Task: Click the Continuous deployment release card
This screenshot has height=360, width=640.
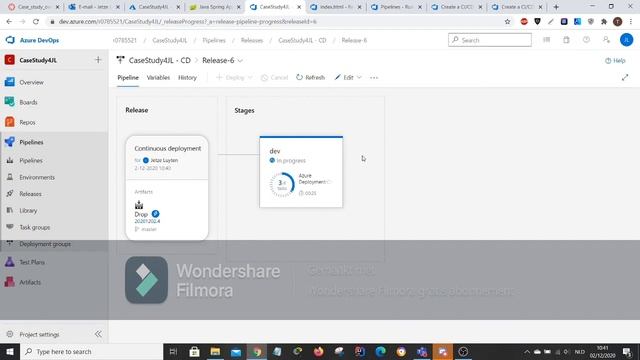Action: click(x=167, y=188)
